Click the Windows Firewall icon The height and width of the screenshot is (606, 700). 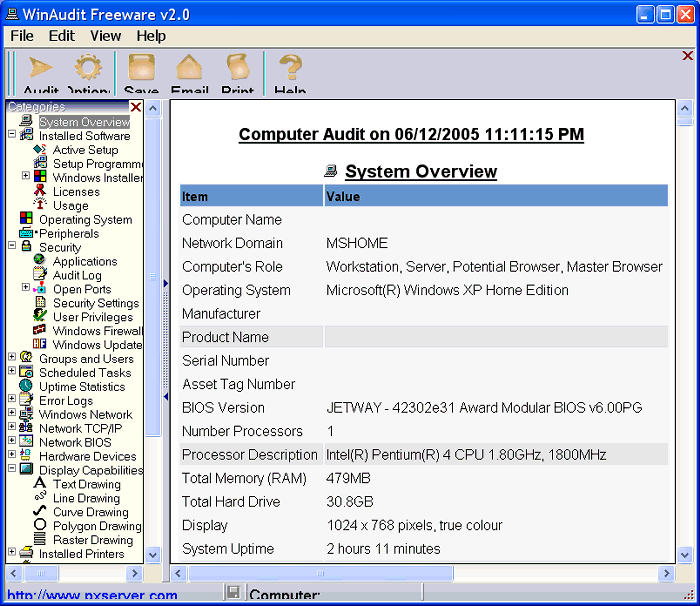[x=39, y=330]
